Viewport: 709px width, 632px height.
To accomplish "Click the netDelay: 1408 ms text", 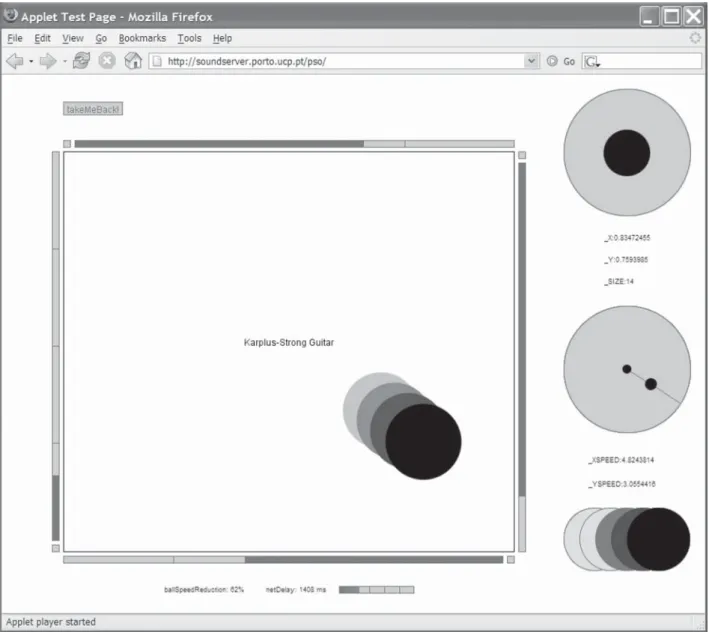I will point(296,590).
